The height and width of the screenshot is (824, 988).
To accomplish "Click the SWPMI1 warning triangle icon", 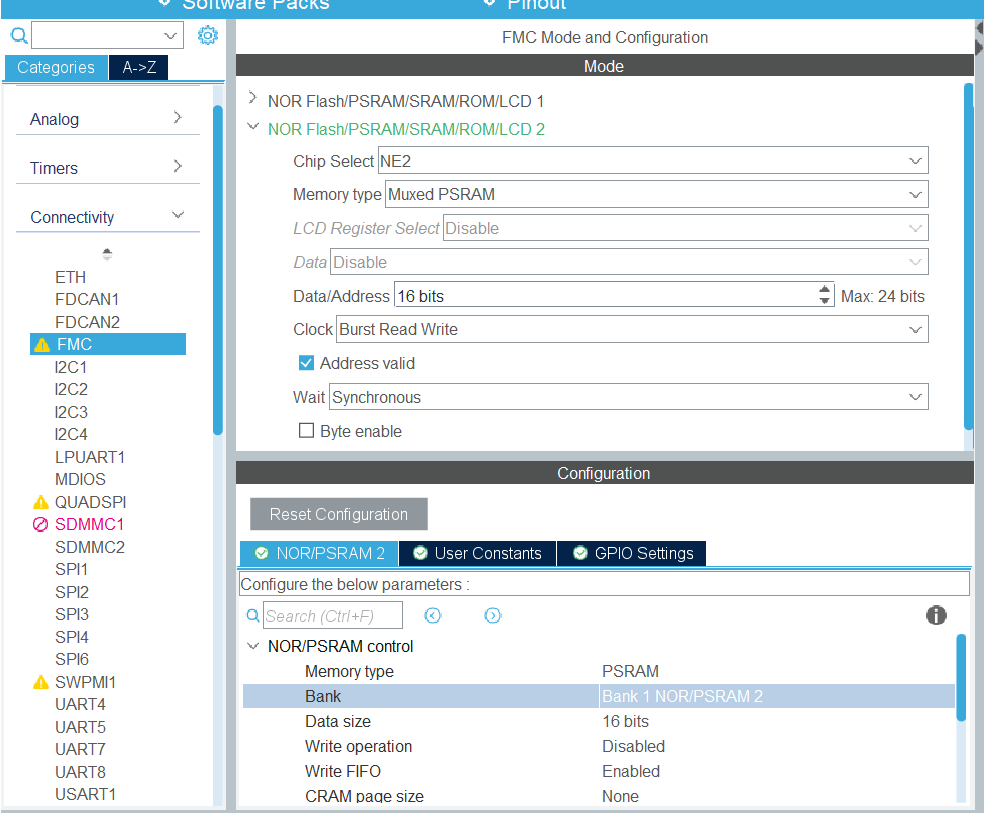I will (x=41, y=682).
